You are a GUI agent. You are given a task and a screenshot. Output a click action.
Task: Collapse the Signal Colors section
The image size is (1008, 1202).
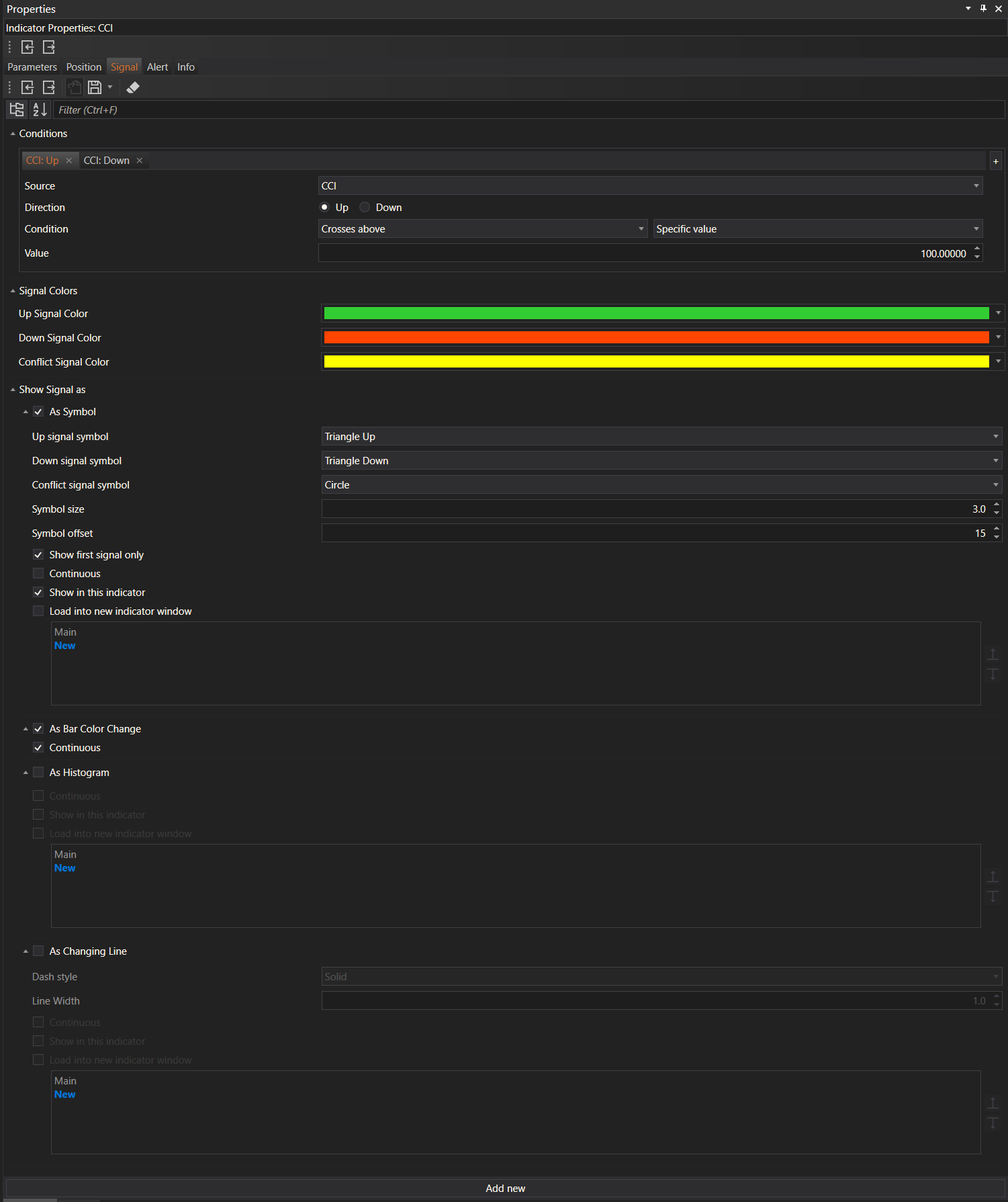pos(13,291)
